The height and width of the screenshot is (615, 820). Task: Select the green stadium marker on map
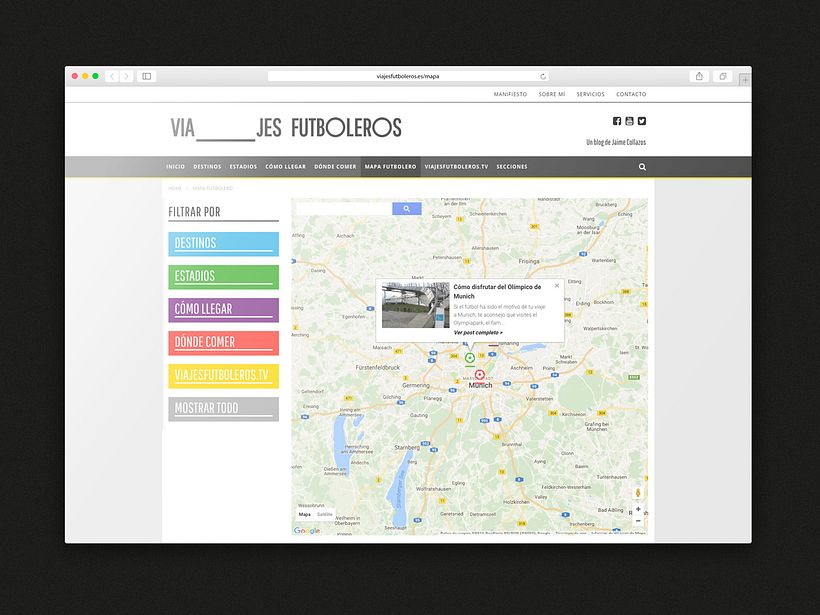click(x=470, y=358)
